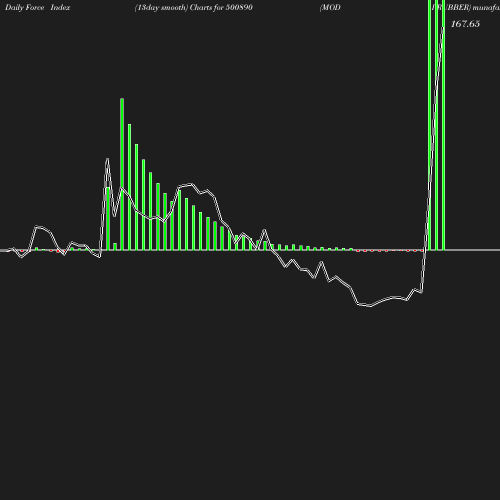Click the tallest green bar in the mid-chart cluster

point(122,174)
